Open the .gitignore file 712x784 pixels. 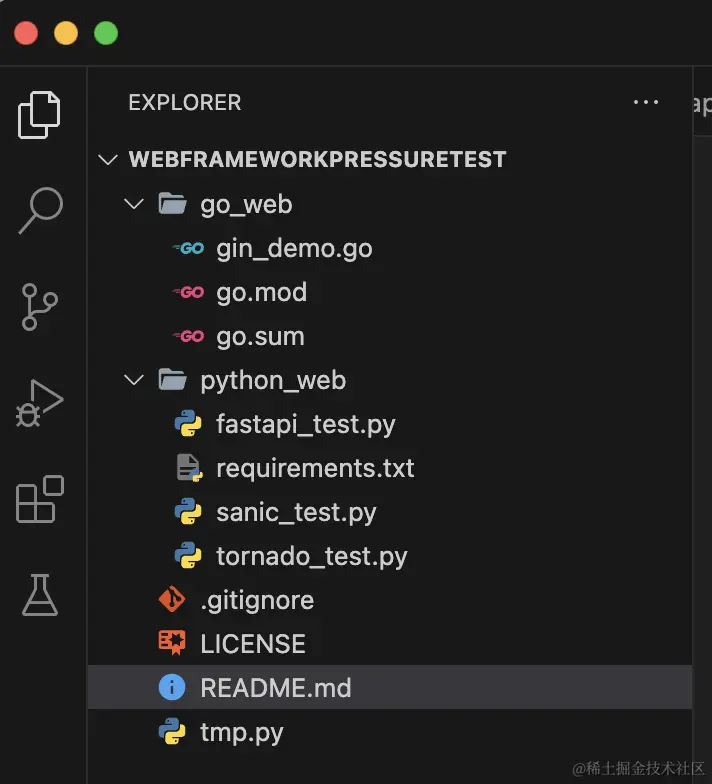point(257,600)
